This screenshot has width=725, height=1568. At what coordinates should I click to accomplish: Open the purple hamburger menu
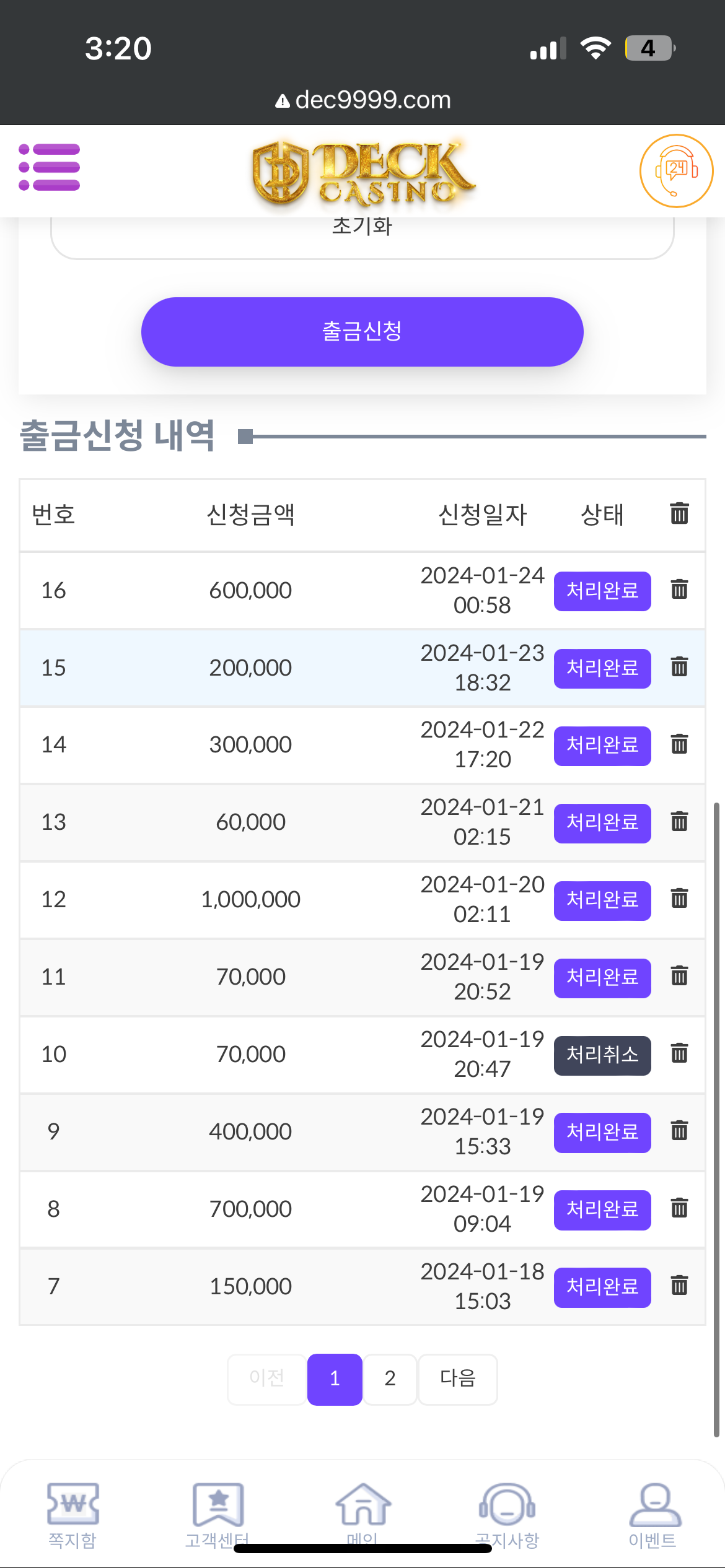point(50,167)
